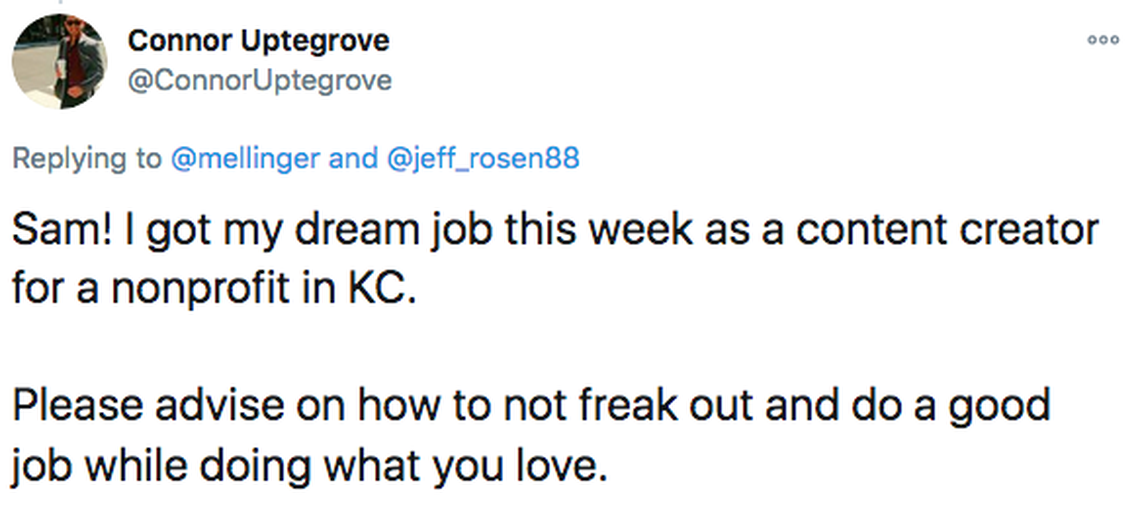Click the word 'and' between the mentions
This screenshot has width=1140, height=518.
tap(353, 158)
